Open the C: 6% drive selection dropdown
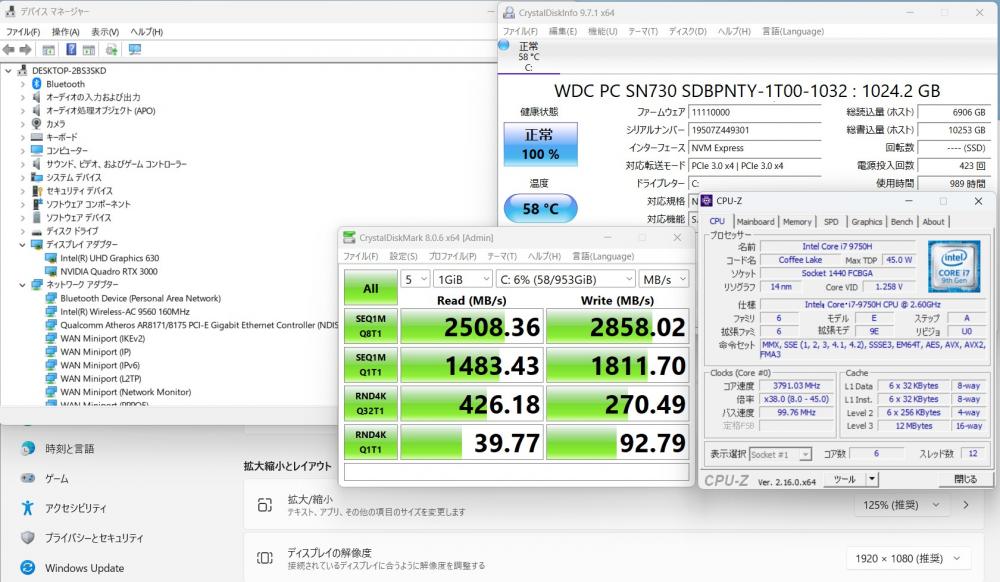1000x582 pixels. point(566,279)
